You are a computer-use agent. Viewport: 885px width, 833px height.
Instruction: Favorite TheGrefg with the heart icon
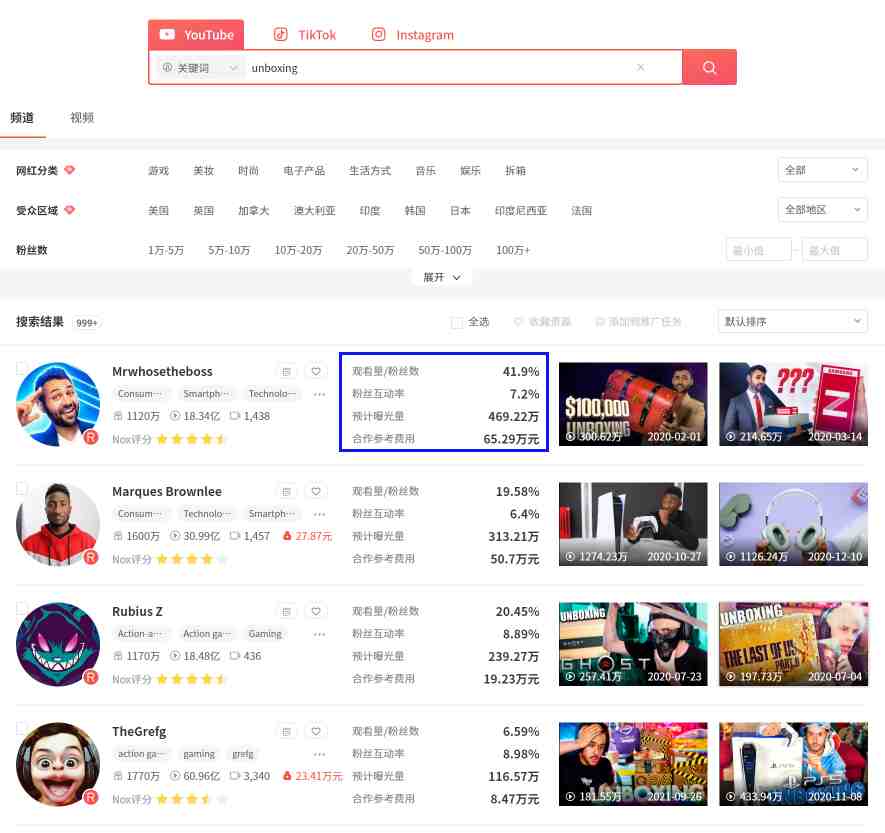pyautogui.click(x=316, y=731)
